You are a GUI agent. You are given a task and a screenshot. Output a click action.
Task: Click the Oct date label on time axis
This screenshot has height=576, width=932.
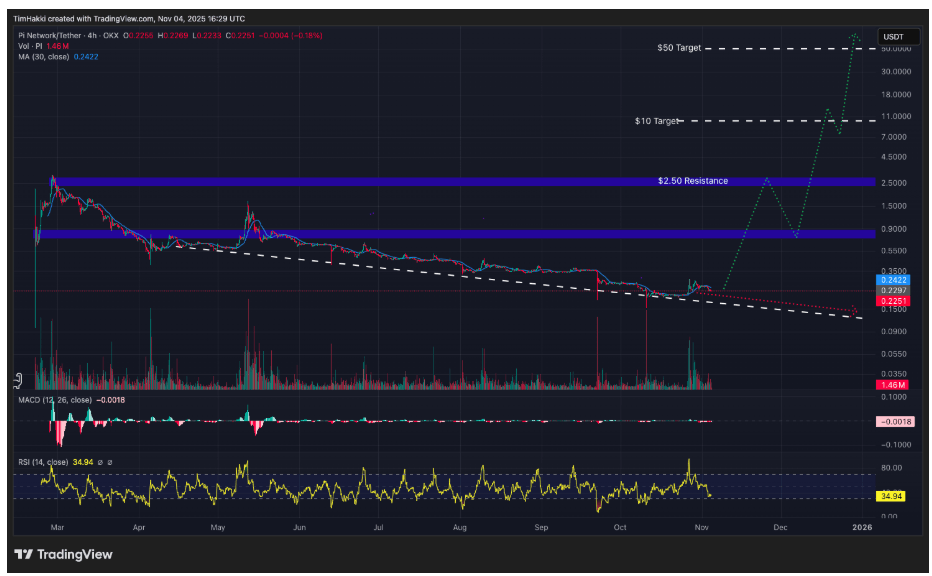pyautogui.click(x=620, y=527)
